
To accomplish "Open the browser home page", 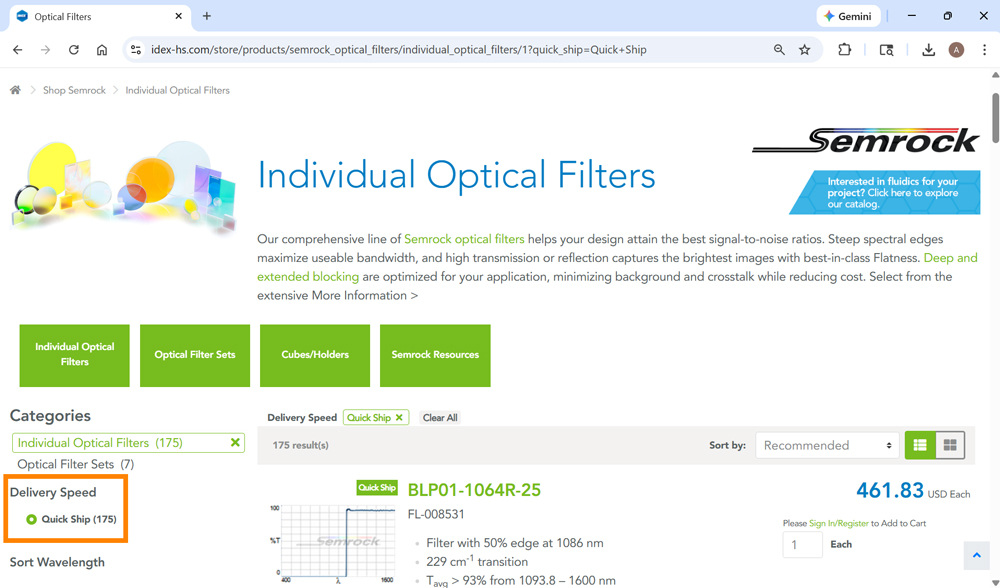I will click(101, 50).
